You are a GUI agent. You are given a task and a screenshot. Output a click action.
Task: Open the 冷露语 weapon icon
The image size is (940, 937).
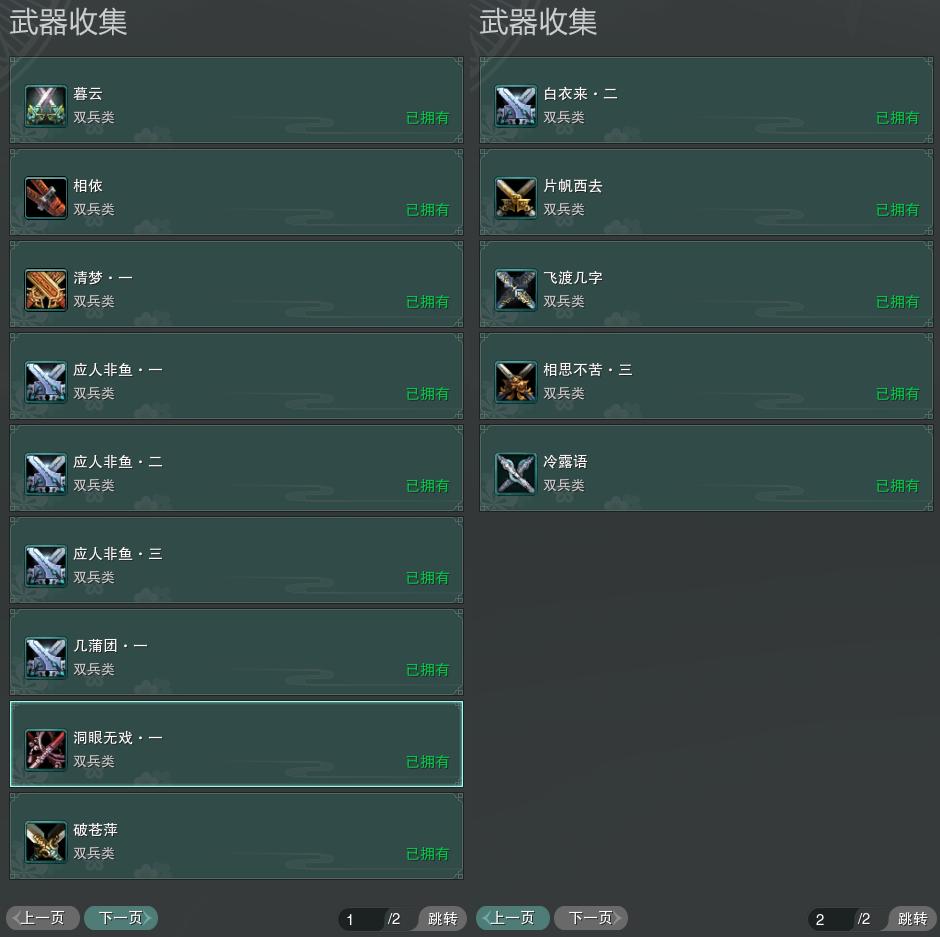pyautogui.click(x=516, y=474)
